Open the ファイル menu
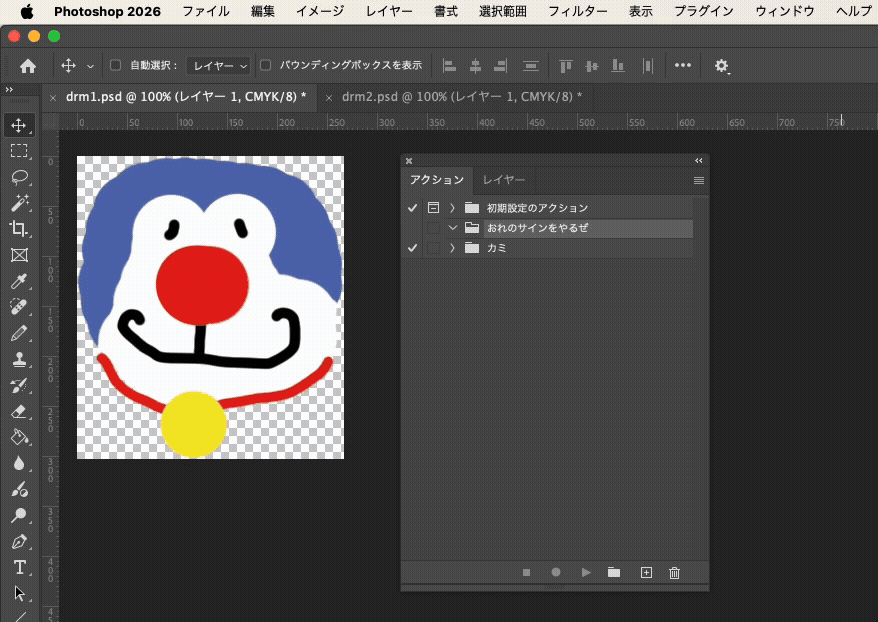The width and height of the screenshot is (878, 622). click(206, 11)
